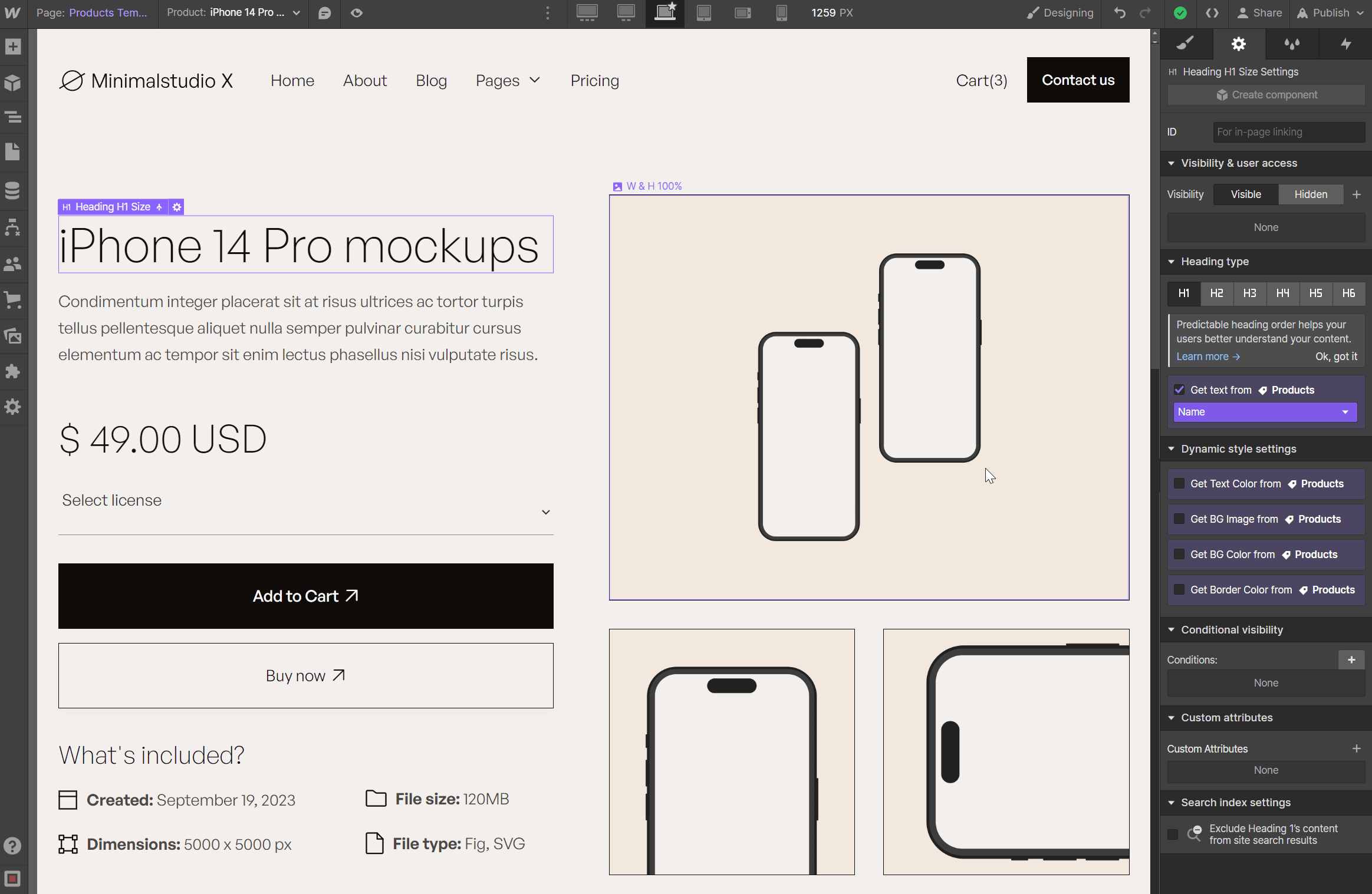Toggle Exclude Heading 1's content from search
Screen dimensions: 1372x894
1172,834
